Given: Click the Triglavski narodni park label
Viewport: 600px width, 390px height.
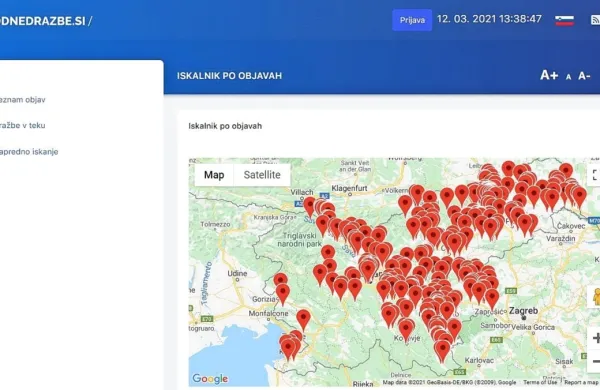Looking at the screenshot, I should coord(299,240).
